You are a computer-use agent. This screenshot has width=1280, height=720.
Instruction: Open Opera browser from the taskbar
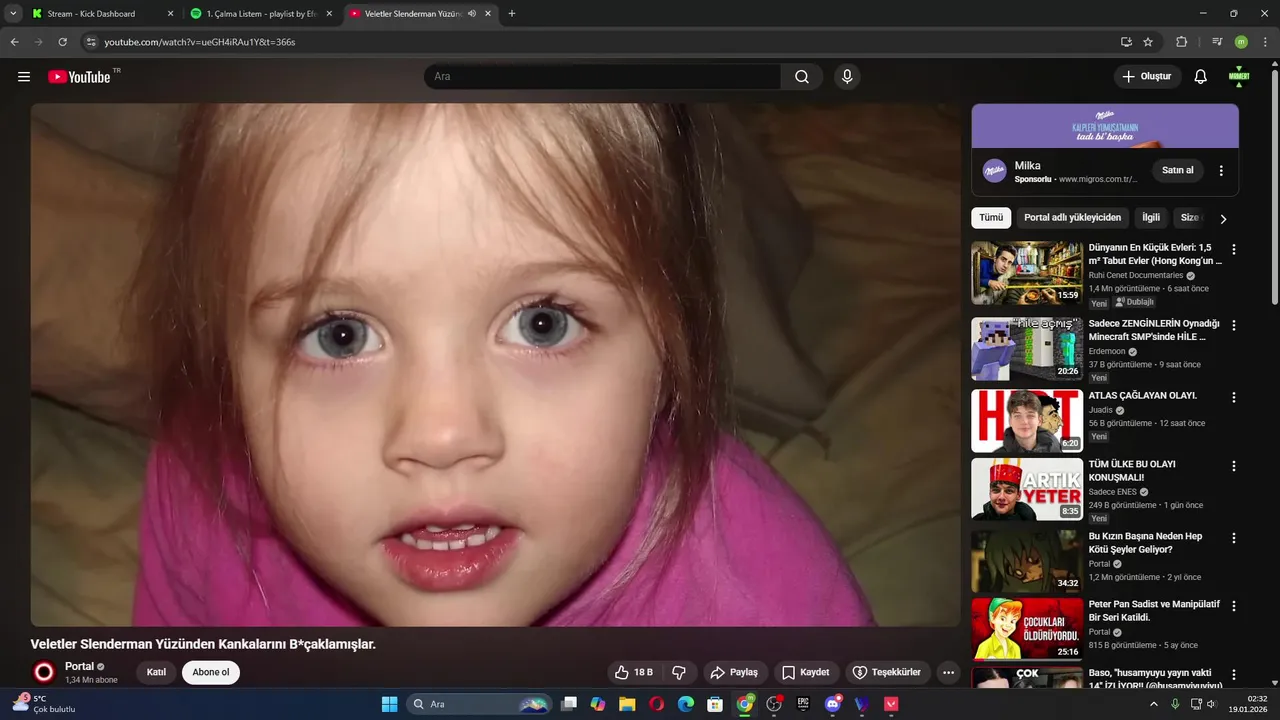point(656,704)
